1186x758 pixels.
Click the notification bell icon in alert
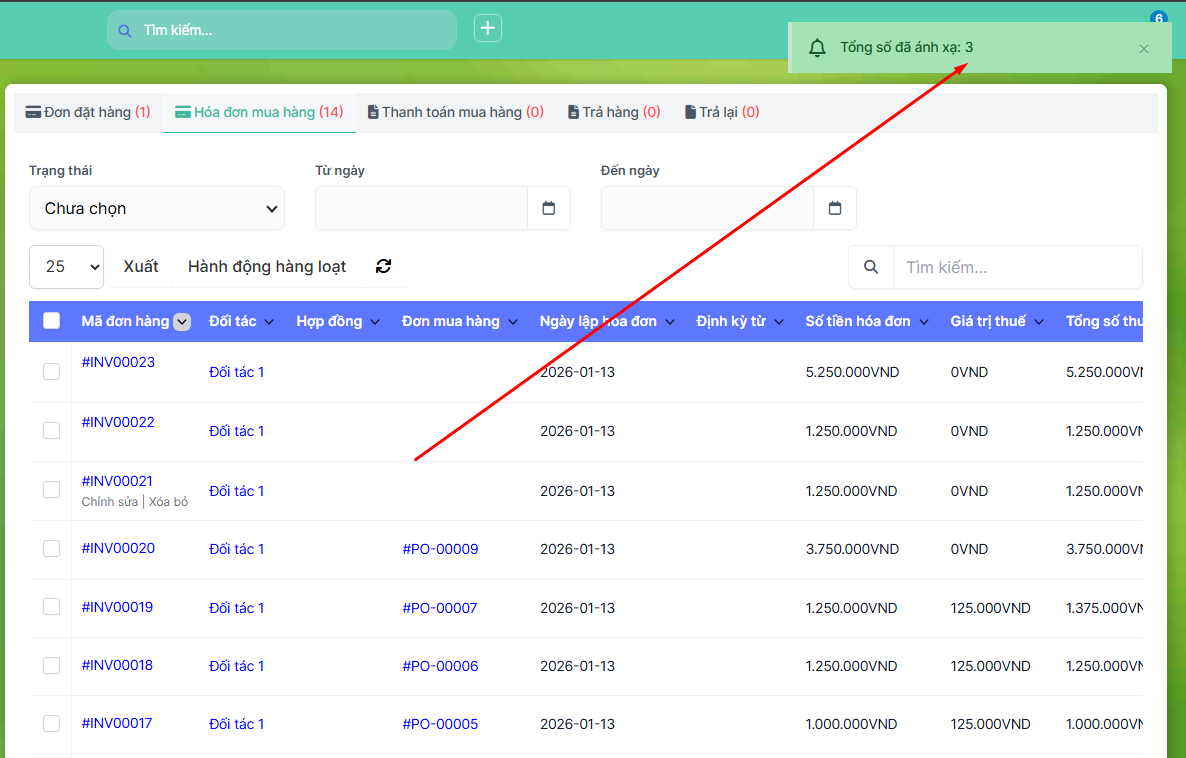point(817,48)
